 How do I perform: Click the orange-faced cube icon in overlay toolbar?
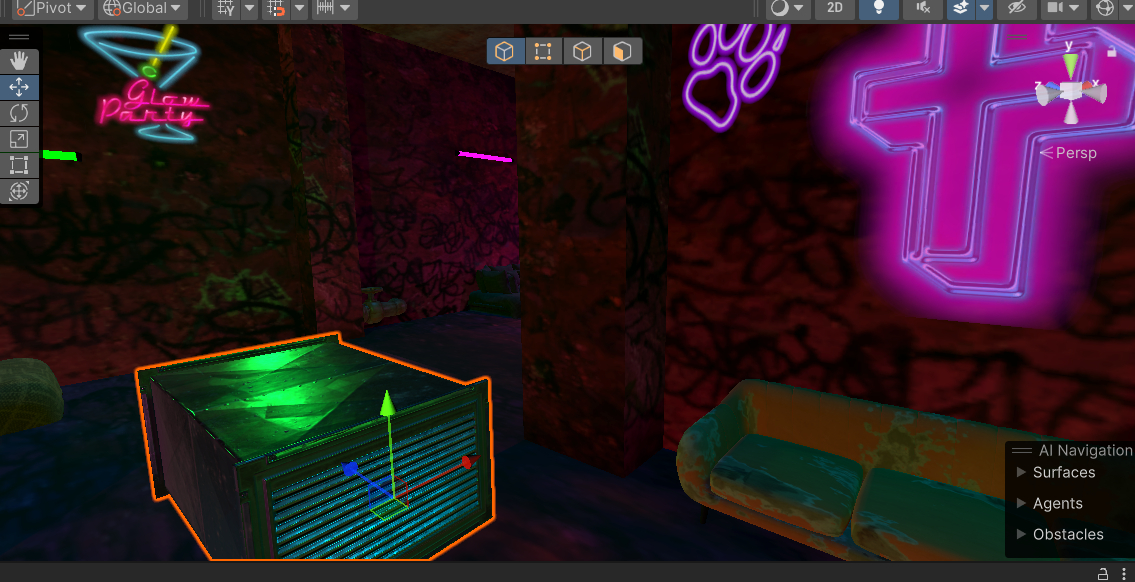coord(621,51)
